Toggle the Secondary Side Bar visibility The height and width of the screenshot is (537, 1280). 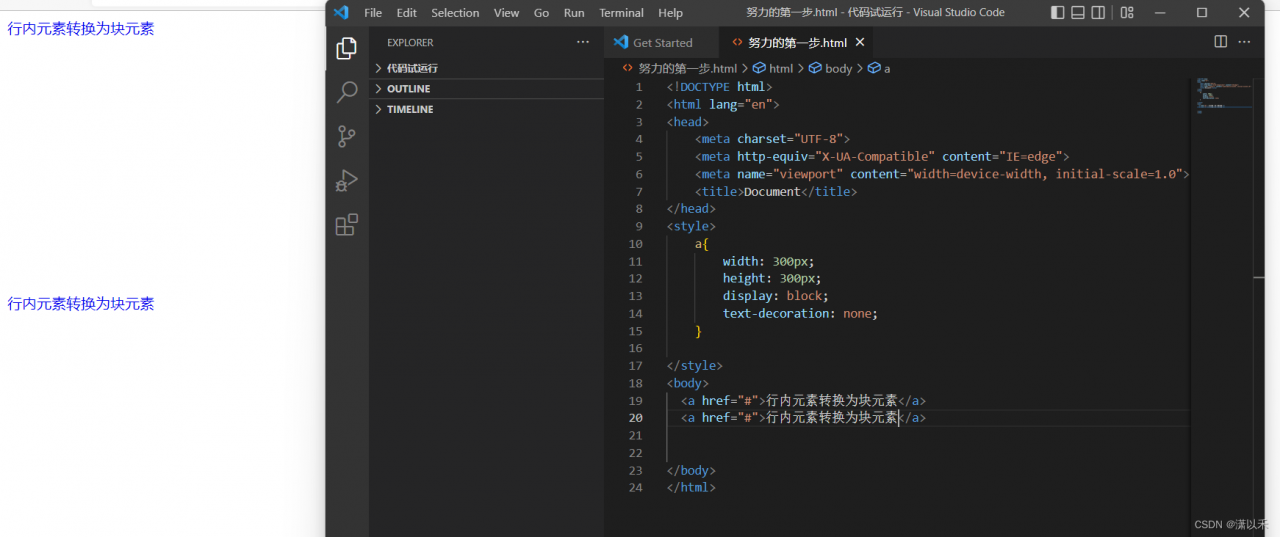click(1098, 13)
